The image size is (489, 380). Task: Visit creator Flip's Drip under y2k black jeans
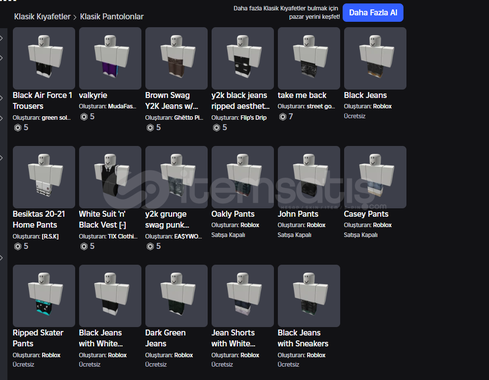(x=254, y=118)
